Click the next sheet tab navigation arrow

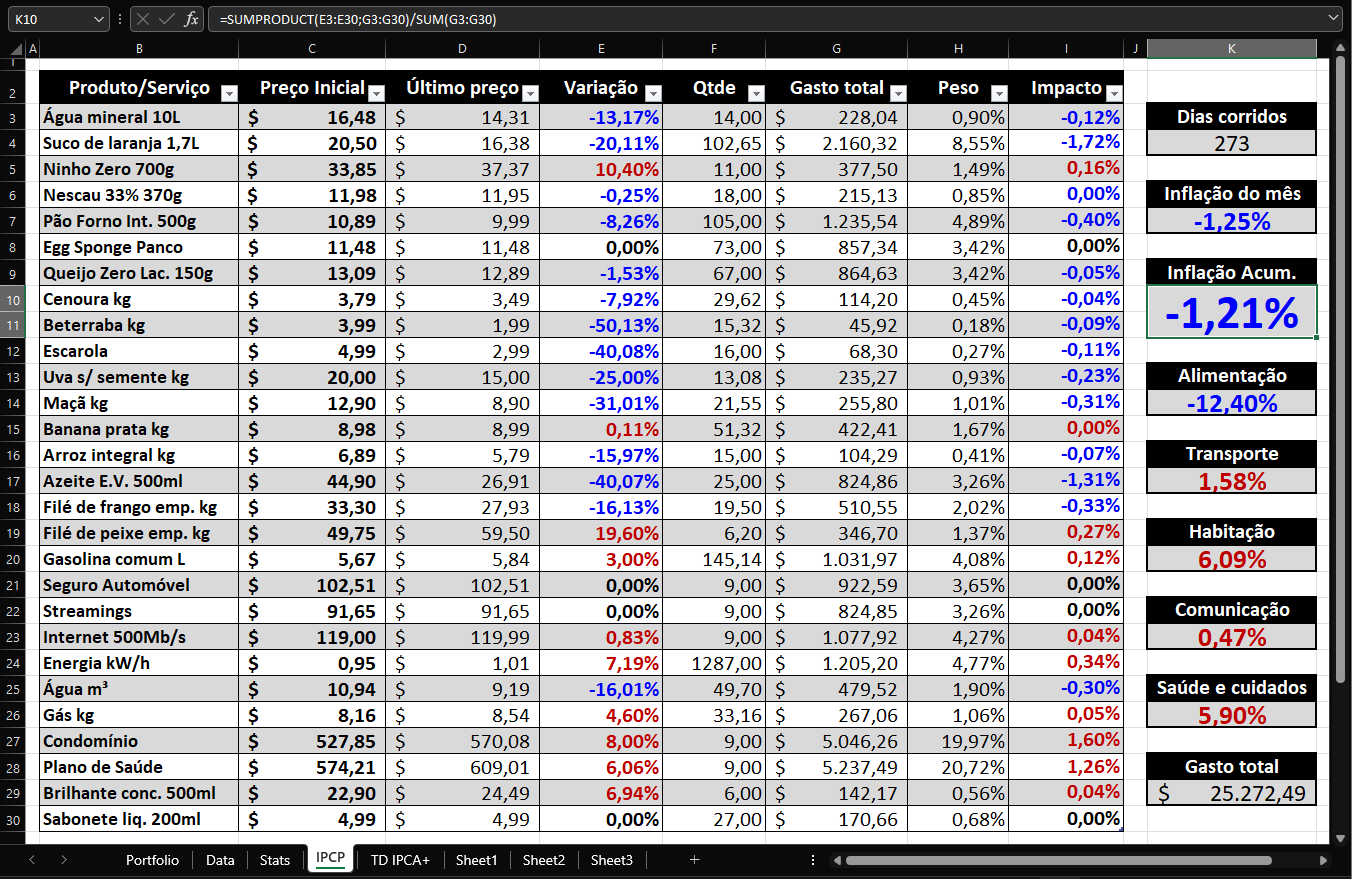click(64, 860)
